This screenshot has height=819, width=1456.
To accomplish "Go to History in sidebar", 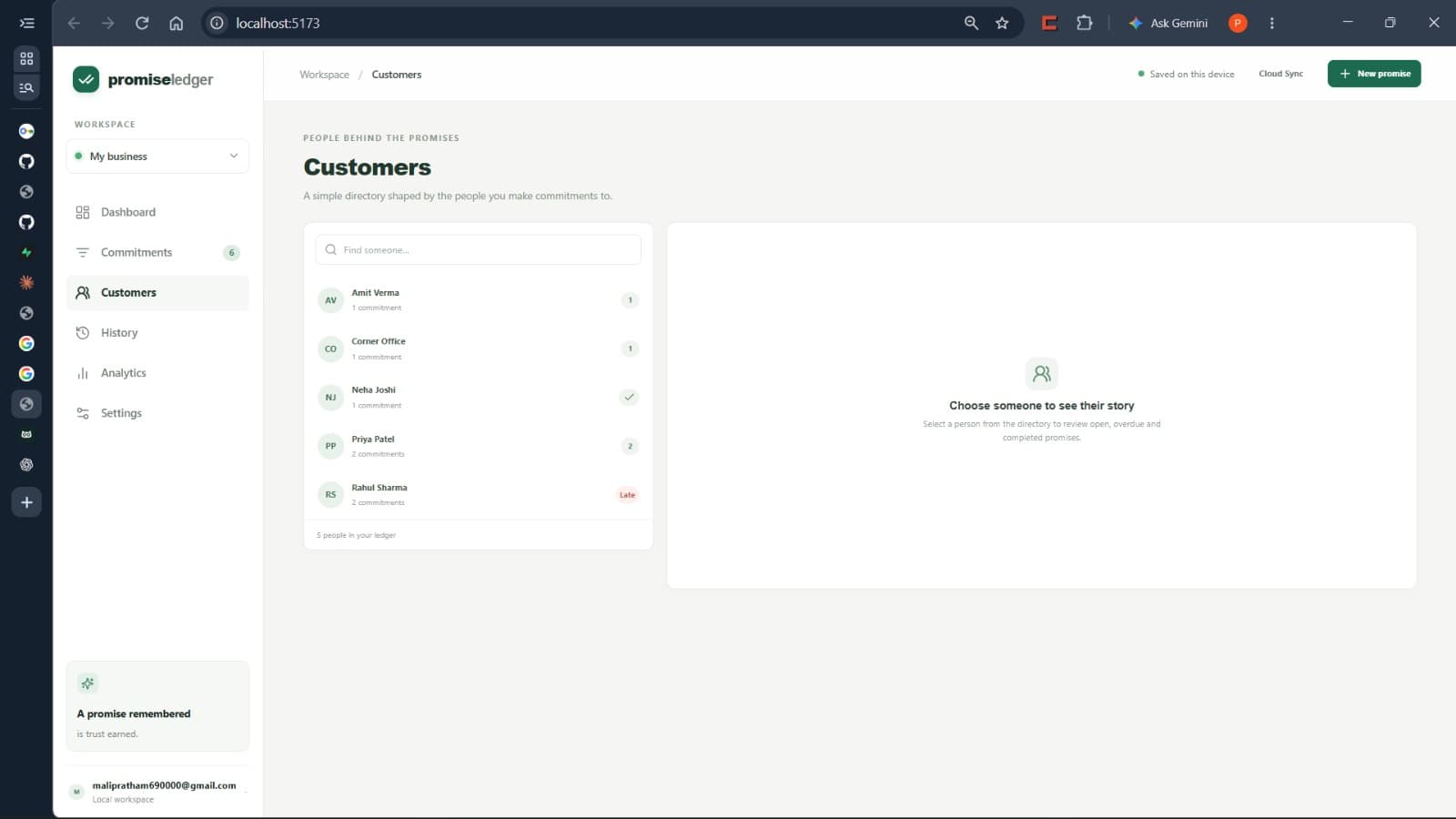I will pos(157,333).
